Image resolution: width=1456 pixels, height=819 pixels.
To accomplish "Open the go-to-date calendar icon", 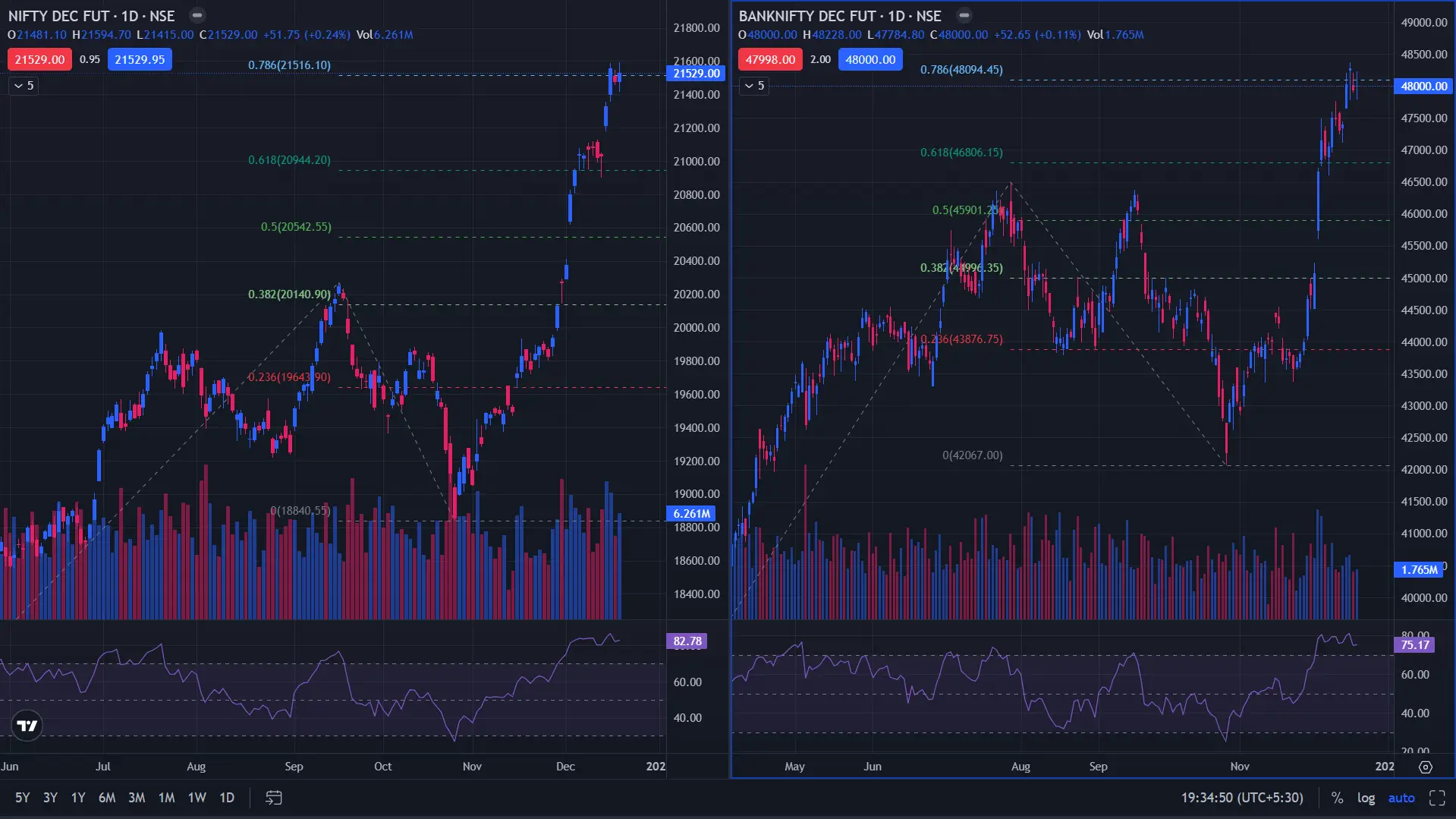I will [274, 797].
